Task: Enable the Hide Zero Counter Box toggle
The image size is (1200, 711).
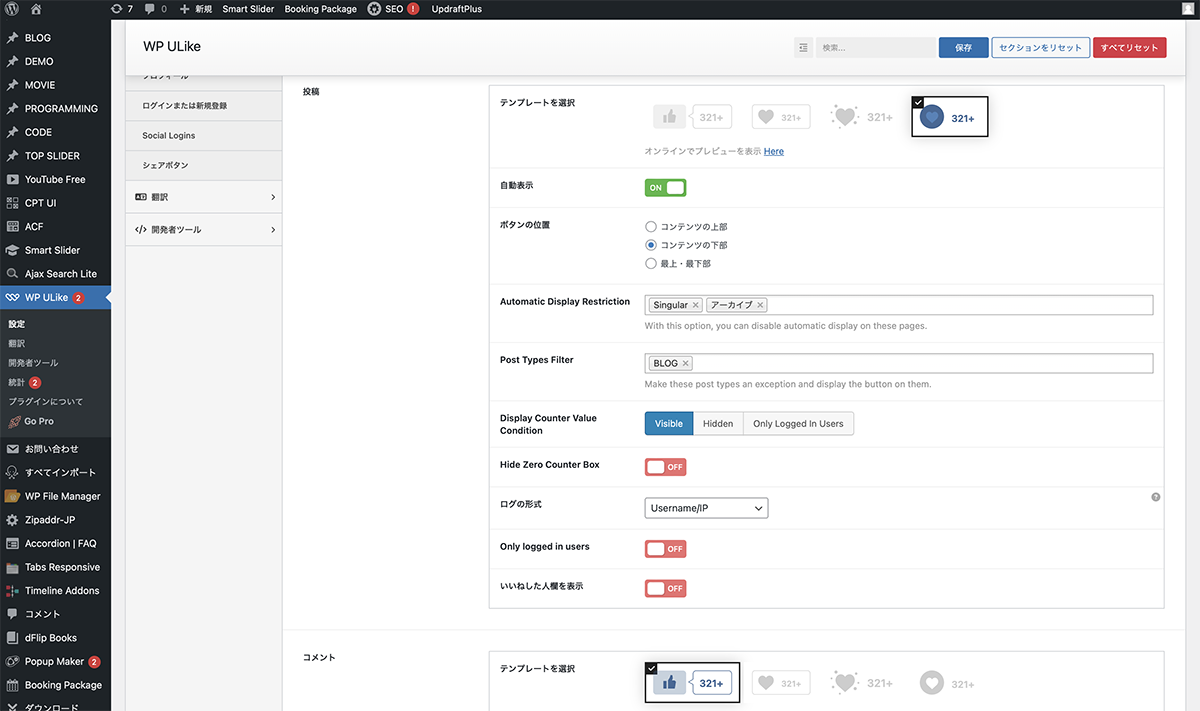Action: (666, 467)
